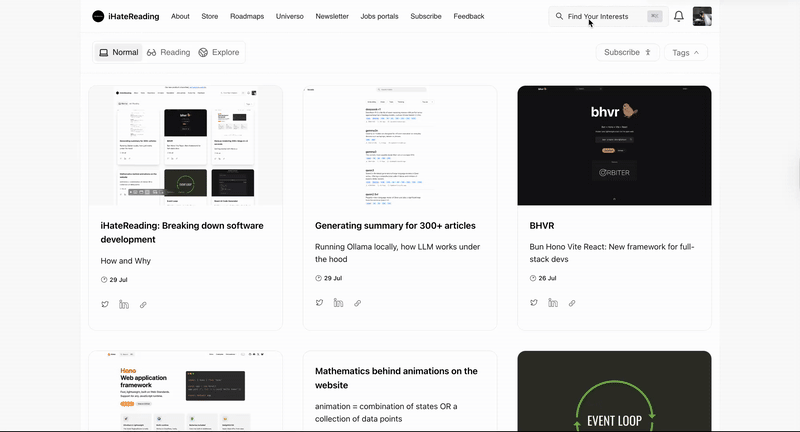The height and width of the screenshot is (432, 800).
Task: Click the search magnifier icon
Action: [x=559, y=16]
